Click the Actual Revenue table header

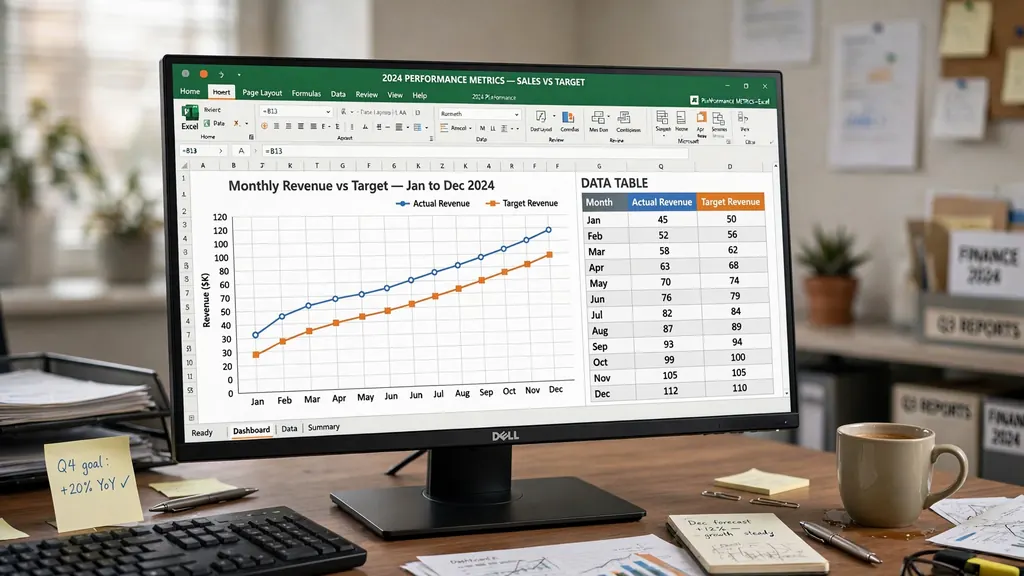pos(662,202)
